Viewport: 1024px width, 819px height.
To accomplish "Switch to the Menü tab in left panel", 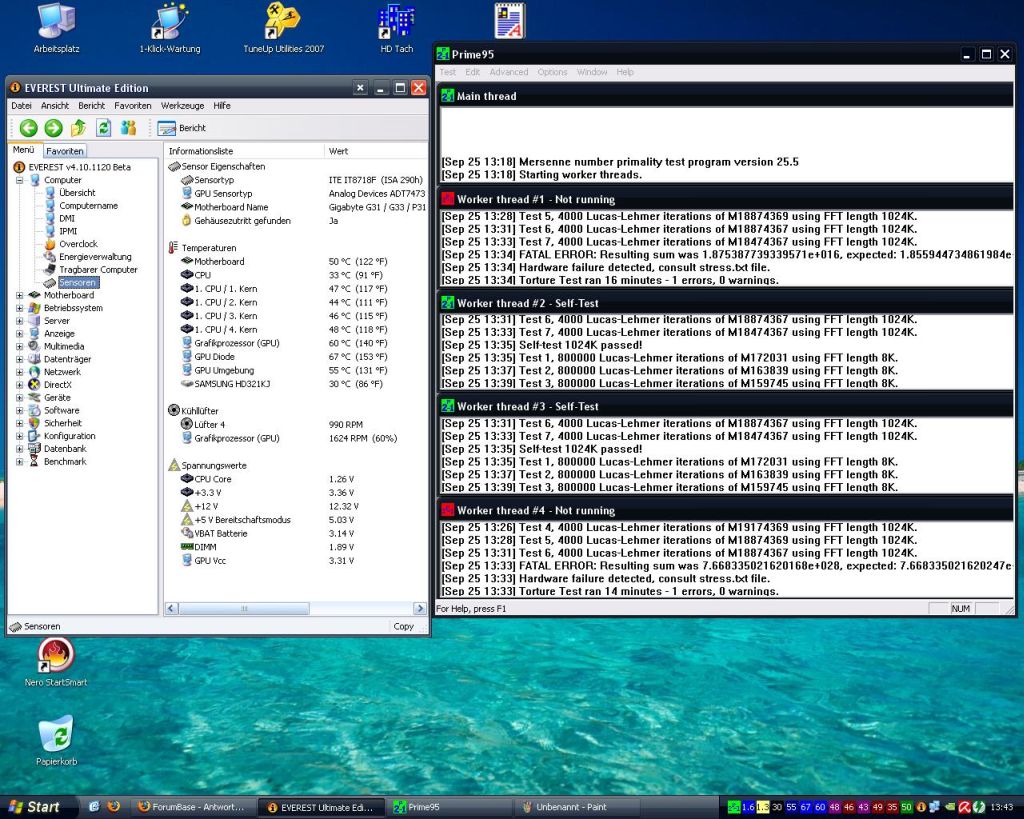I will 24,150.
